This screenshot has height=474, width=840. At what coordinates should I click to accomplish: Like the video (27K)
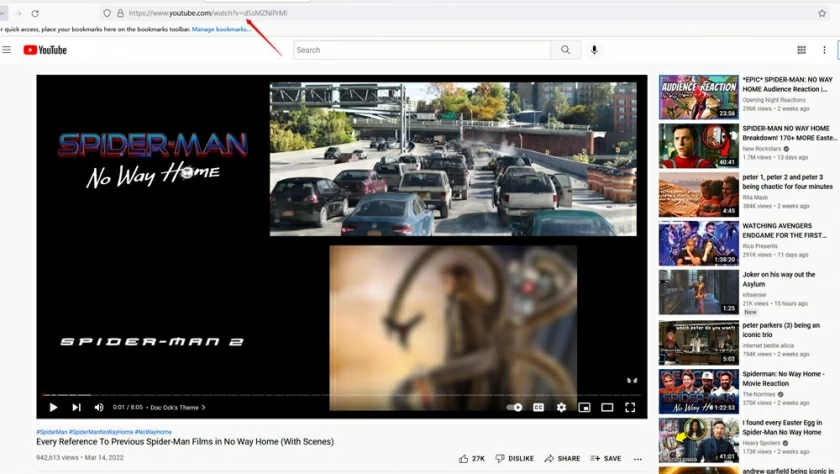click(471, 458)
